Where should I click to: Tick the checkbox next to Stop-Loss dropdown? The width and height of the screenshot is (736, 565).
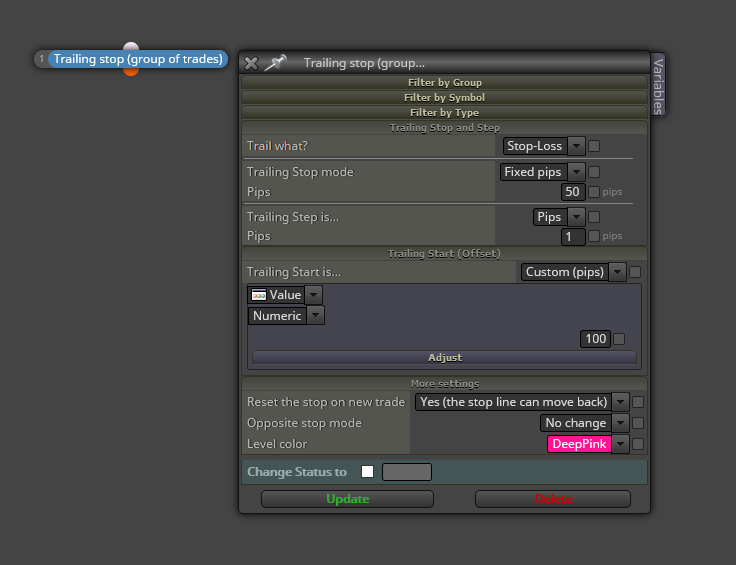(594, 146)
